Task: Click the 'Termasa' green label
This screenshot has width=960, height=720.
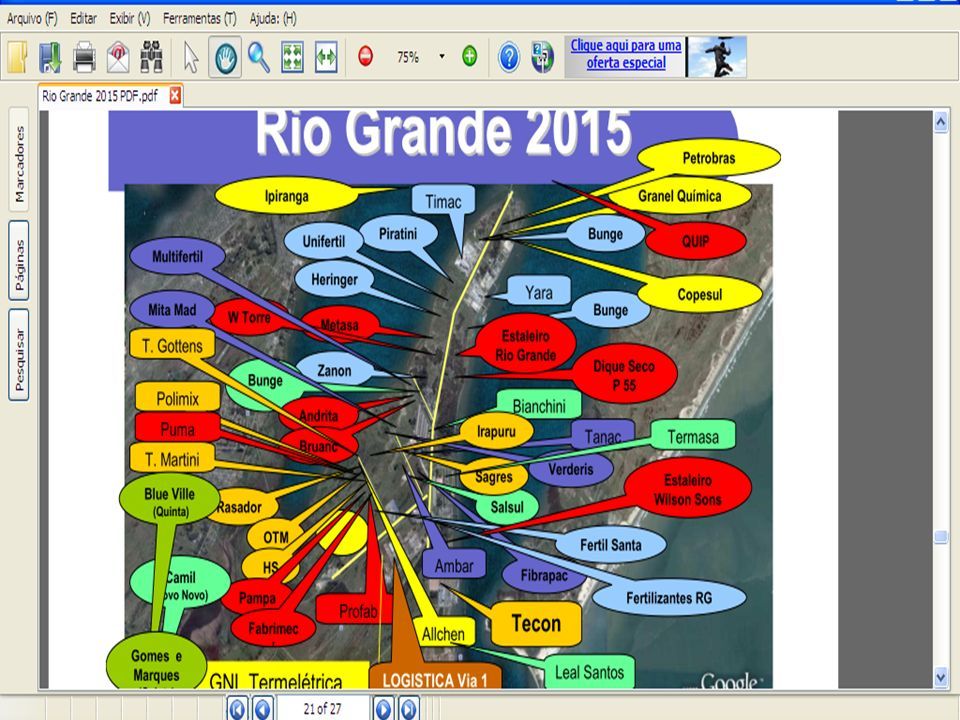Action: click(692, 437)
